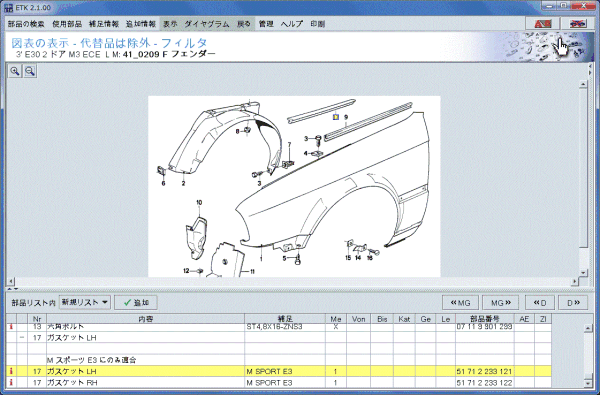Select part number 51 71 2 233 122
Screen dimensions: 600x395
pos(484,382)
